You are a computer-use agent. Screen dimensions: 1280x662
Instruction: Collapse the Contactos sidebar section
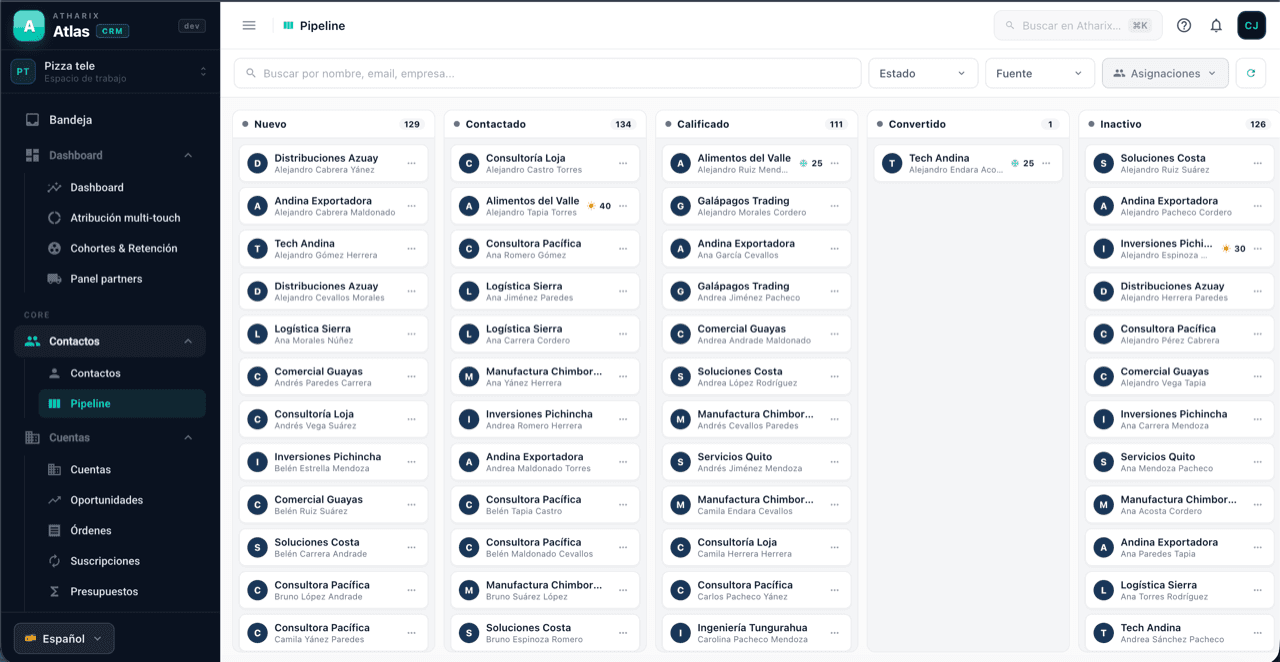(x=110, y=341)
